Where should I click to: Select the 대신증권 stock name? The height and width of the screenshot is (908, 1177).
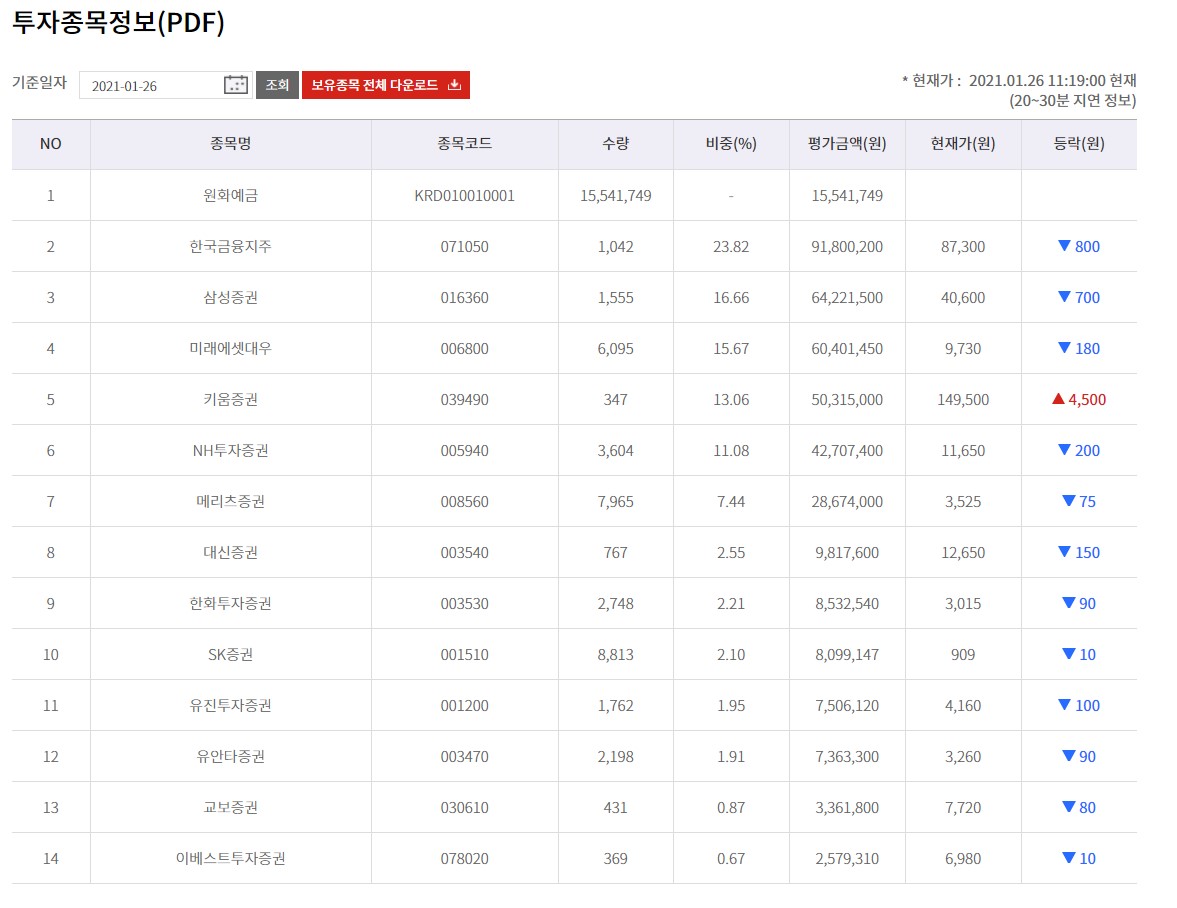(230, 552)
